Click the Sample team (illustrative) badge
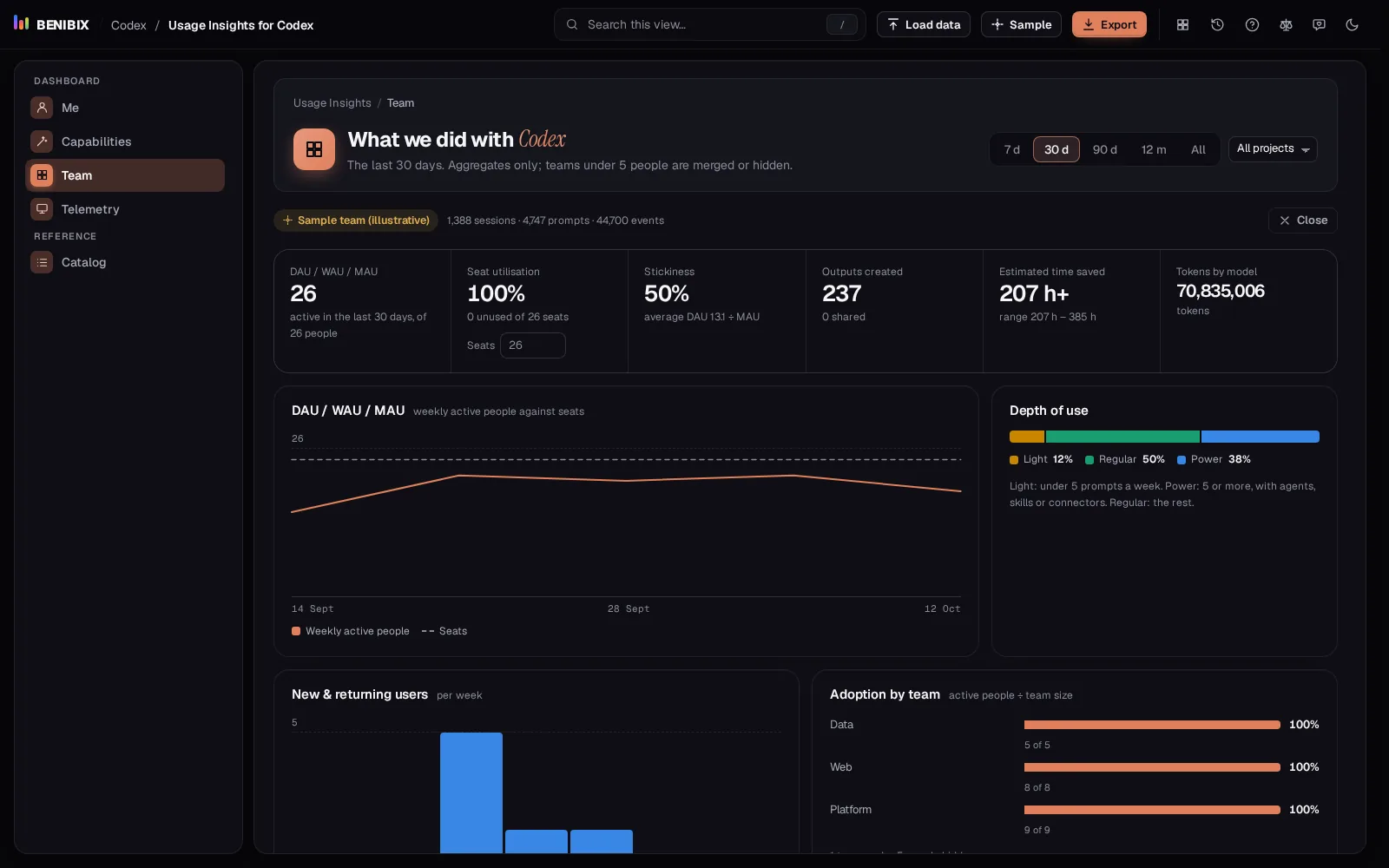This screenshot has width=1389, height=868. click(x=356, y=220)
